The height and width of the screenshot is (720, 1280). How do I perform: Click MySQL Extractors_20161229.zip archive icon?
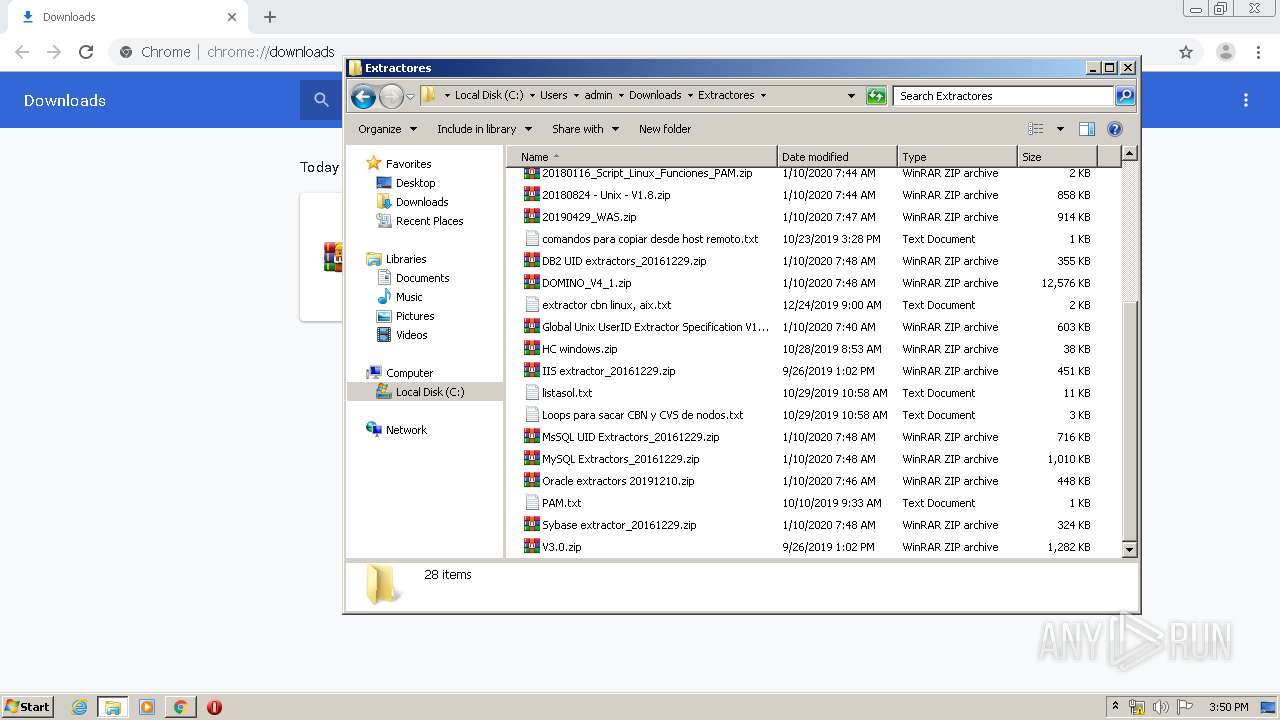532,458
